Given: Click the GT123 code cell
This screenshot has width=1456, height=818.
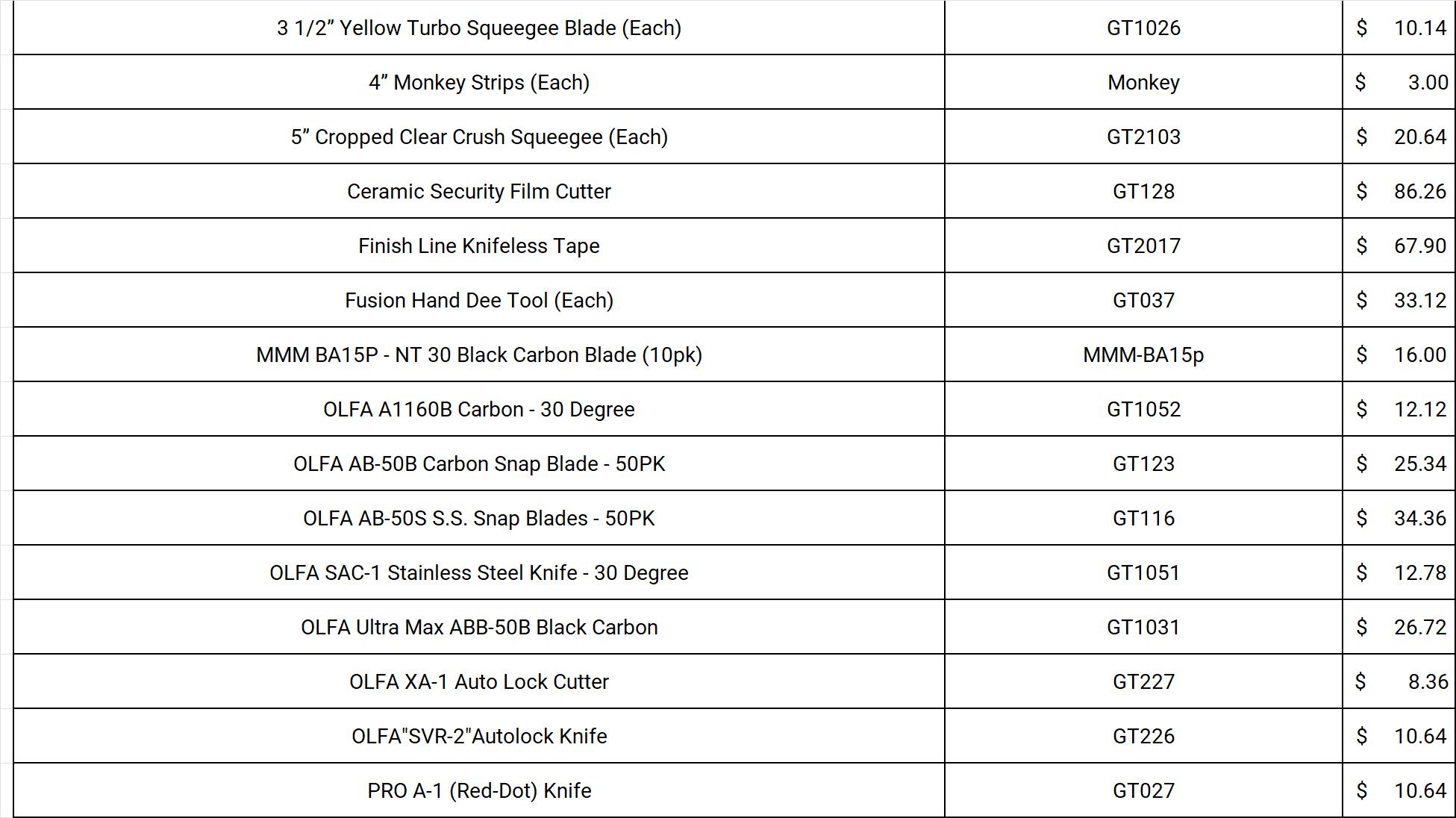Looking at the screenshot, I should click(x=1143, y=464).
